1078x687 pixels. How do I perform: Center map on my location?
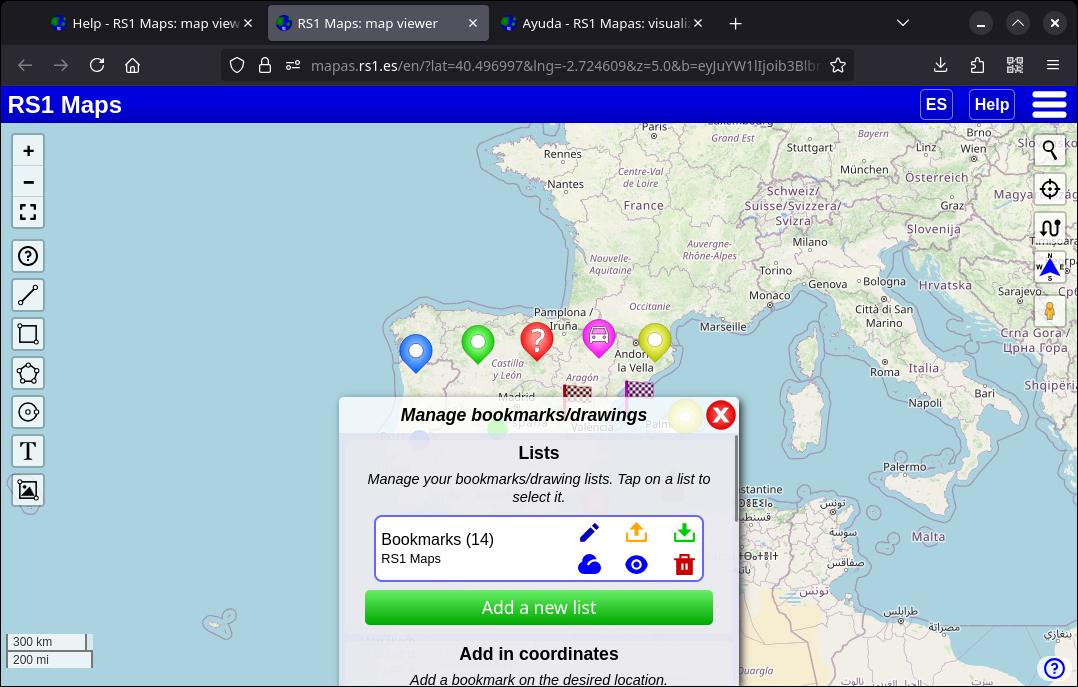coord(1050,188)
